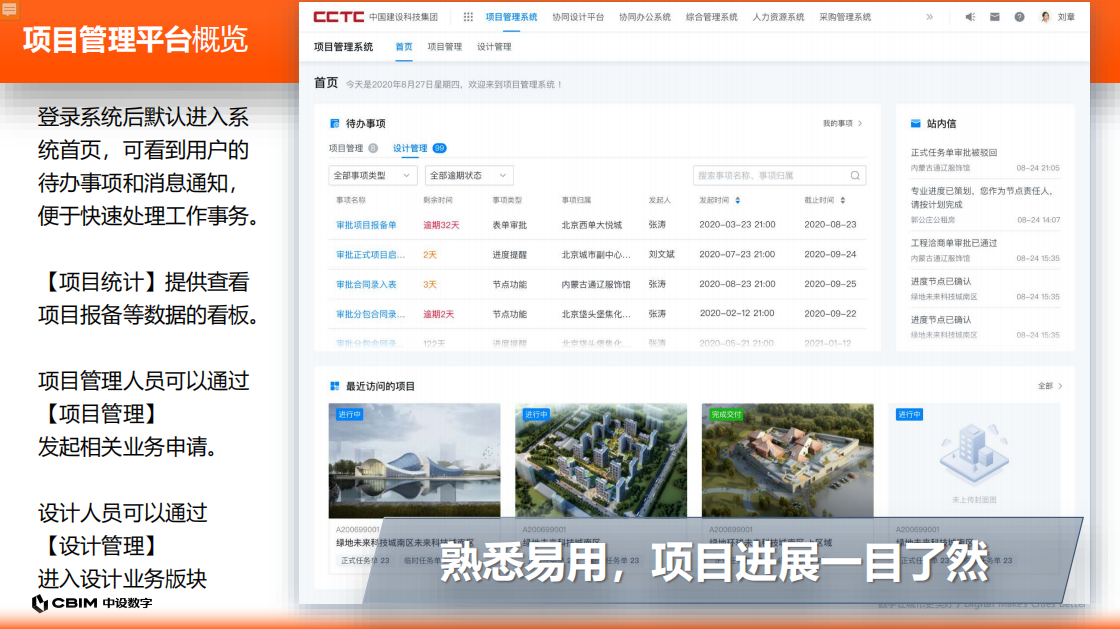
Task: Click 北京西单大悦城 project cell
Action: pyautogui.click(x=591, y=225)
